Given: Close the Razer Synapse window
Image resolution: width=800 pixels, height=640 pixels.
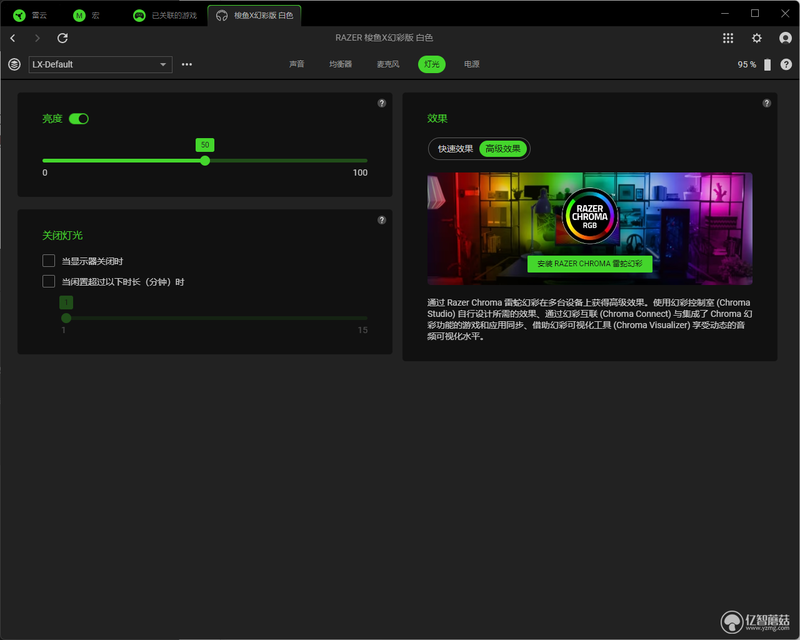Looking at the screenshot, I should coord(785,14).
